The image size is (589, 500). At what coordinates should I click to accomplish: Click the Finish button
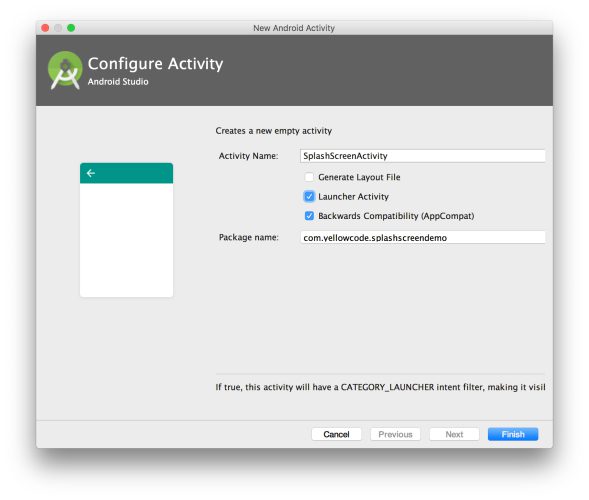[x=513, y=434]
